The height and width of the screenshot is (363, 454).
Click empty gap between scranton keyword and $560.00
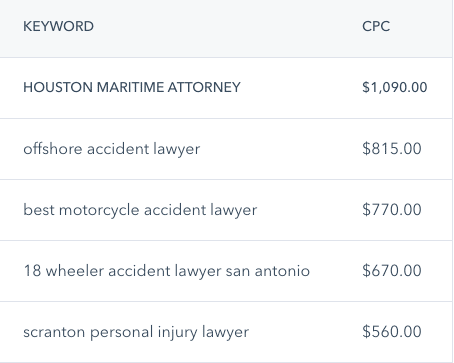tap(306, 332)
